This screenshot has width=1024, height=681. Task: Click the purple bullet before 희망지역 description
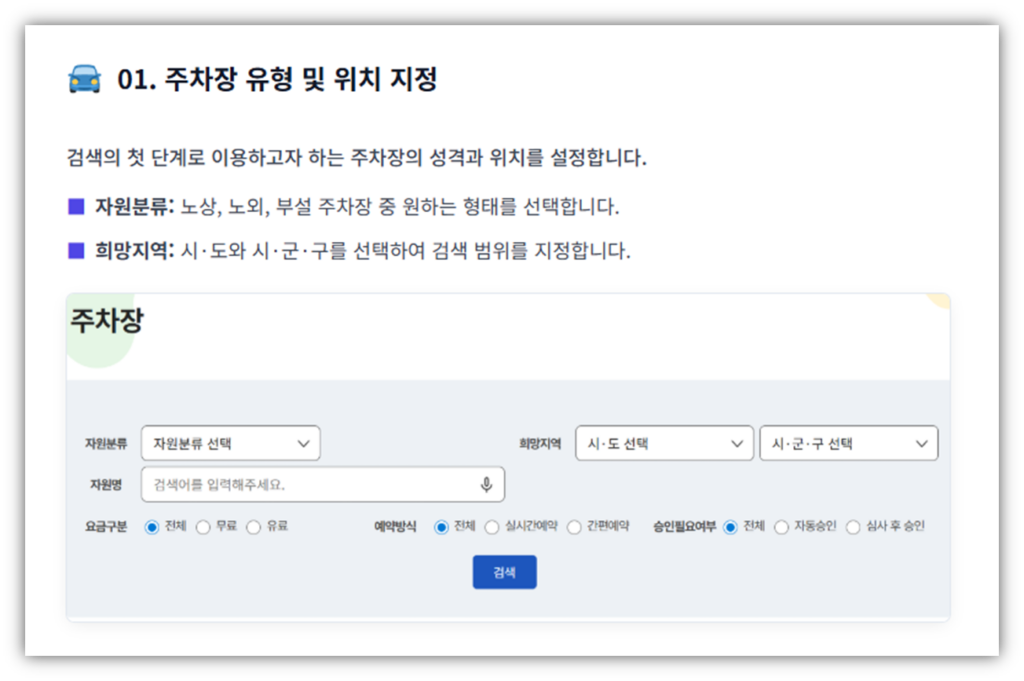[x=76, y=250]
